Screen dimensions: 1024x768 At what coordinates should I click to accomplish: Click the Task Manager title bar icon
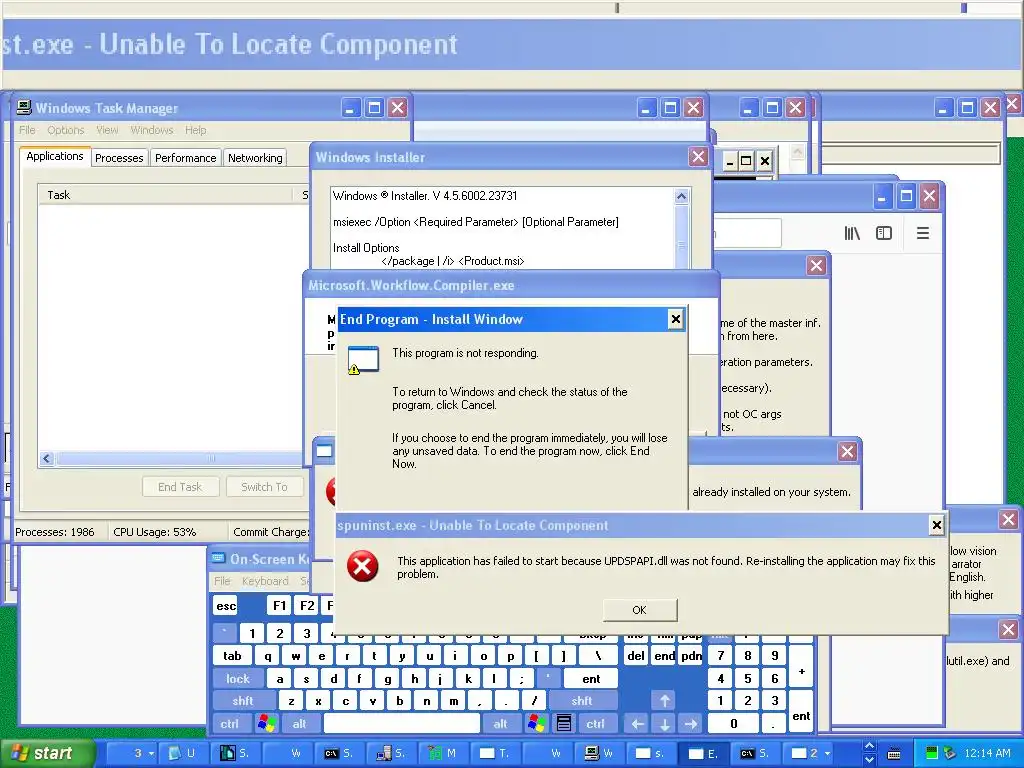tap(24, 107)
